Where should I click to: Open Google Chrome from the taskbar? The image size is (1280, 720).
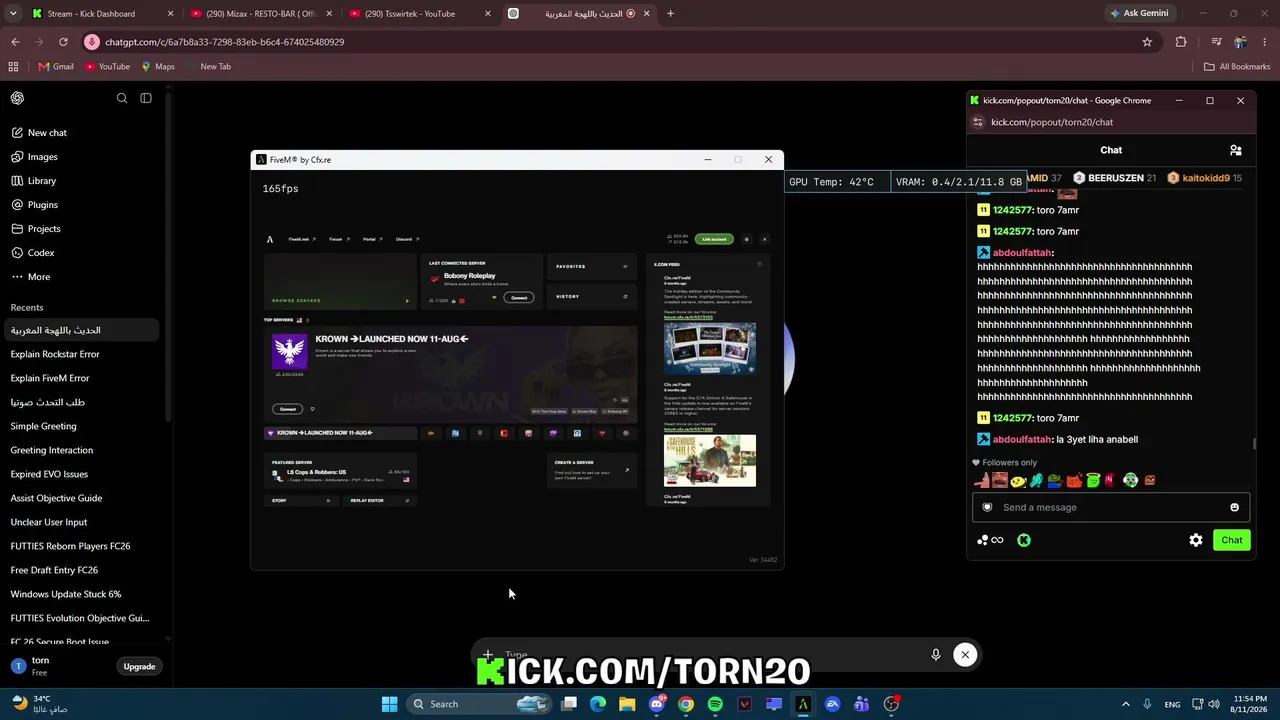686,704
